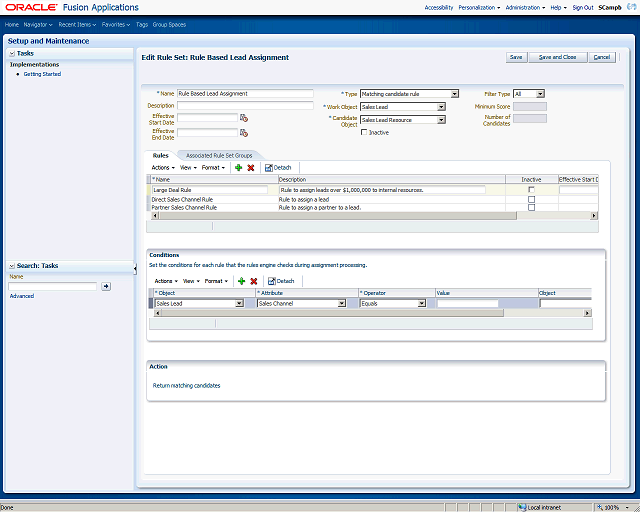Add a condition with the green plus in the Conditions toolbar

click(x=241, y=281)
